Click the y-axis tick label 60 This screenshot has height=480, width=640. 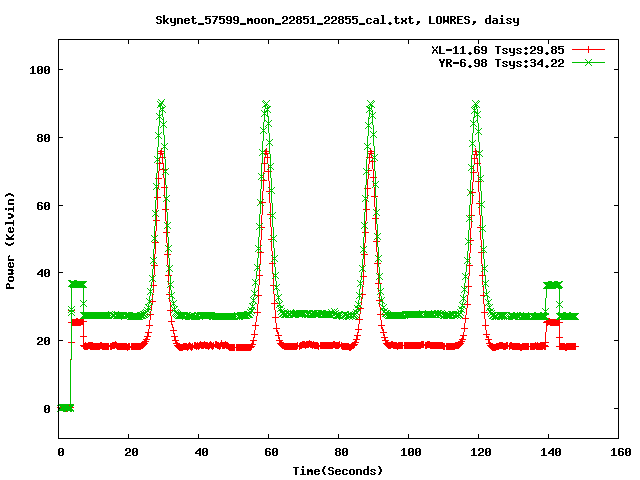pyautogui.click(x=43, y=206)
